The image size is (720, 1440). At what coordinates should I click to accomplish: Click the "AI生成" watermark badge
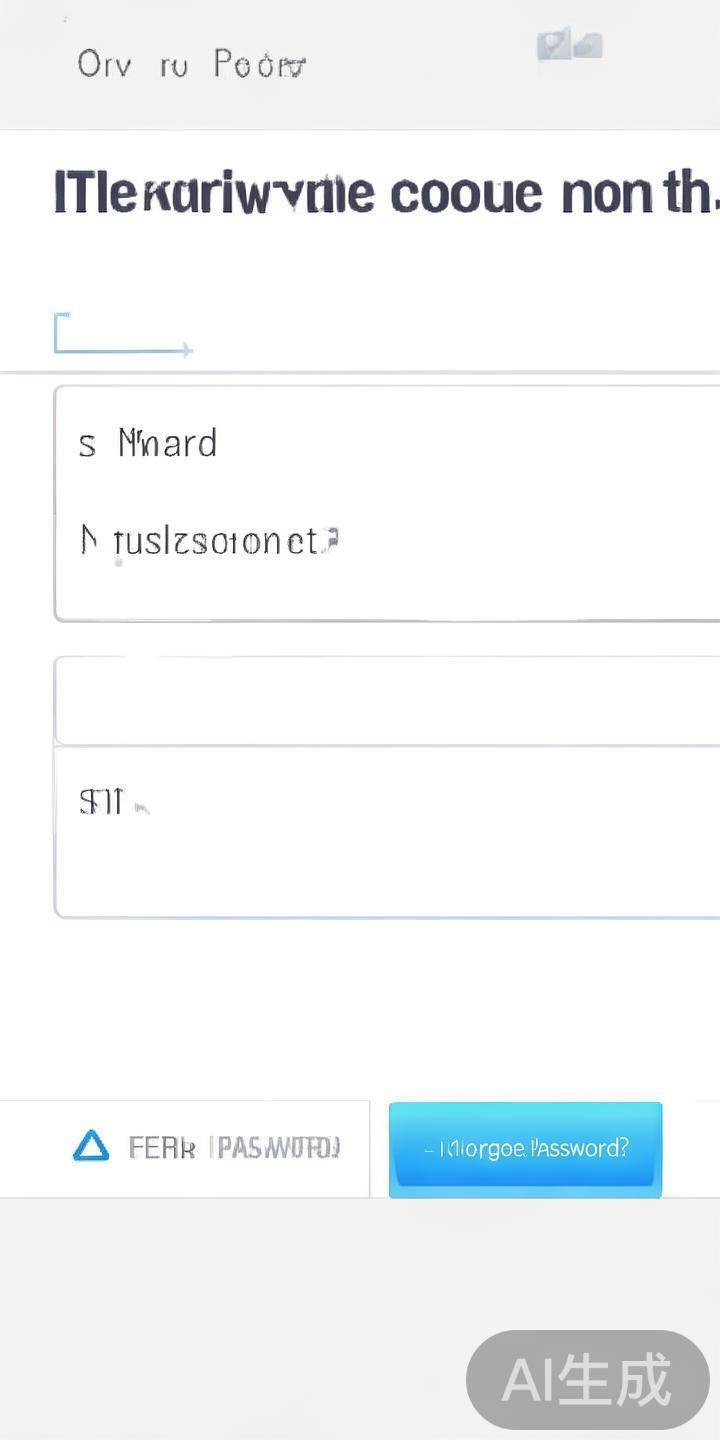587,1380
